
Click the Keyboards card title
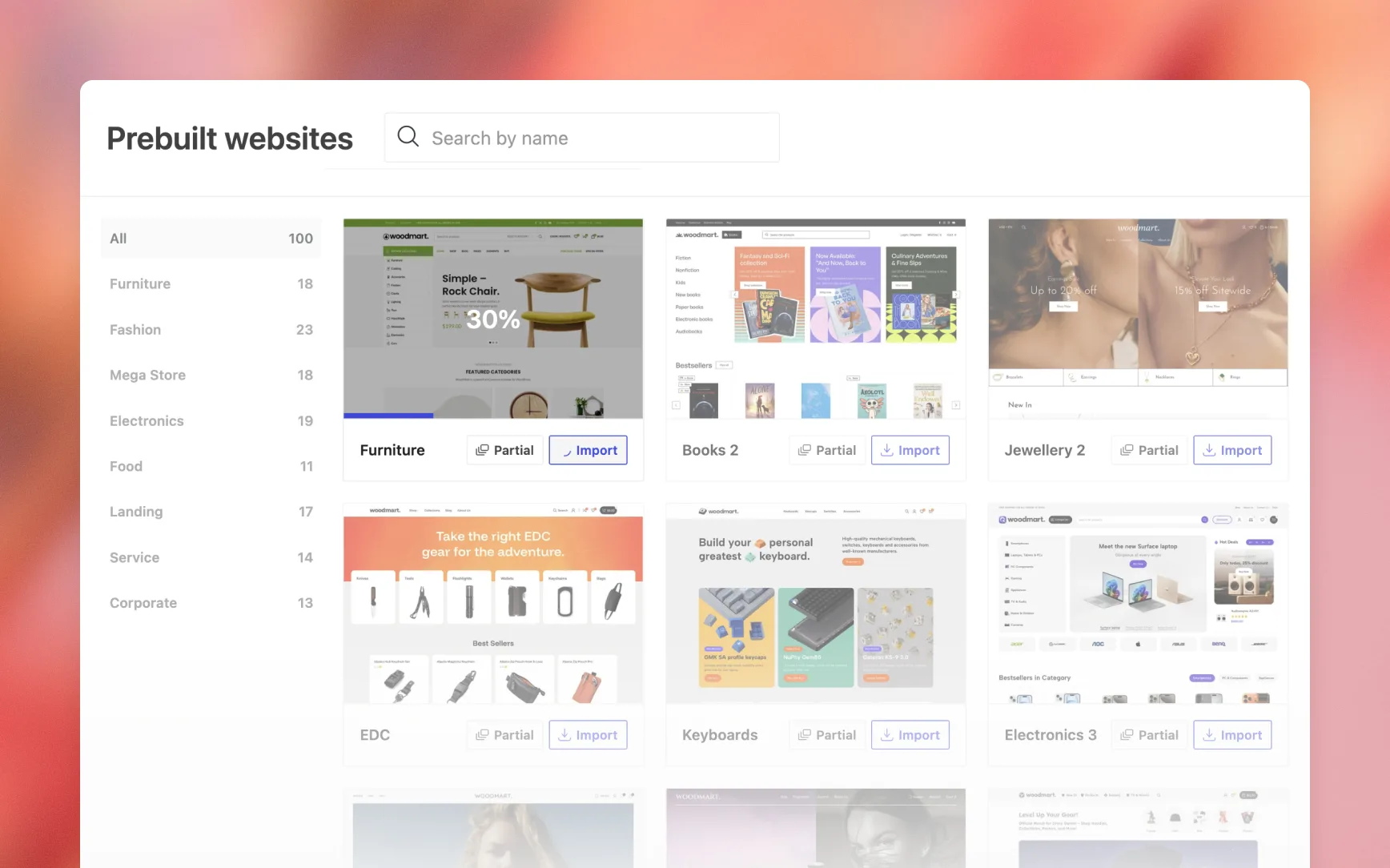pos(720,735)
